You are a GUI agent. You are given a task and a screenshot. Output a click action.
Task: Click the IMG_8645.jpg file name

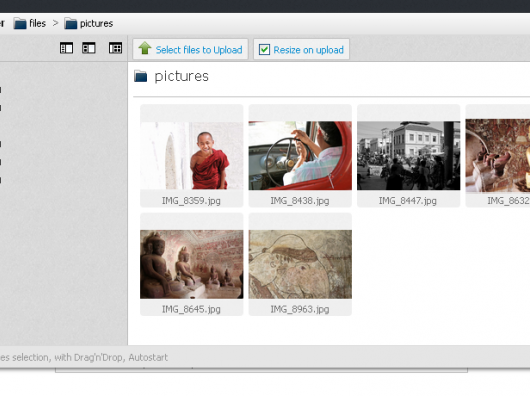[x=191, y=309]
